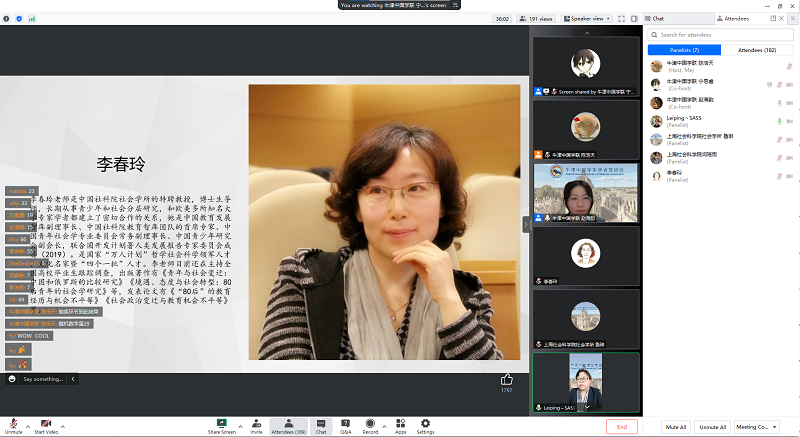Open the Q&A panel icon
Screen dimensions: 800x437
pyautogui.click(x=345, y=426)
